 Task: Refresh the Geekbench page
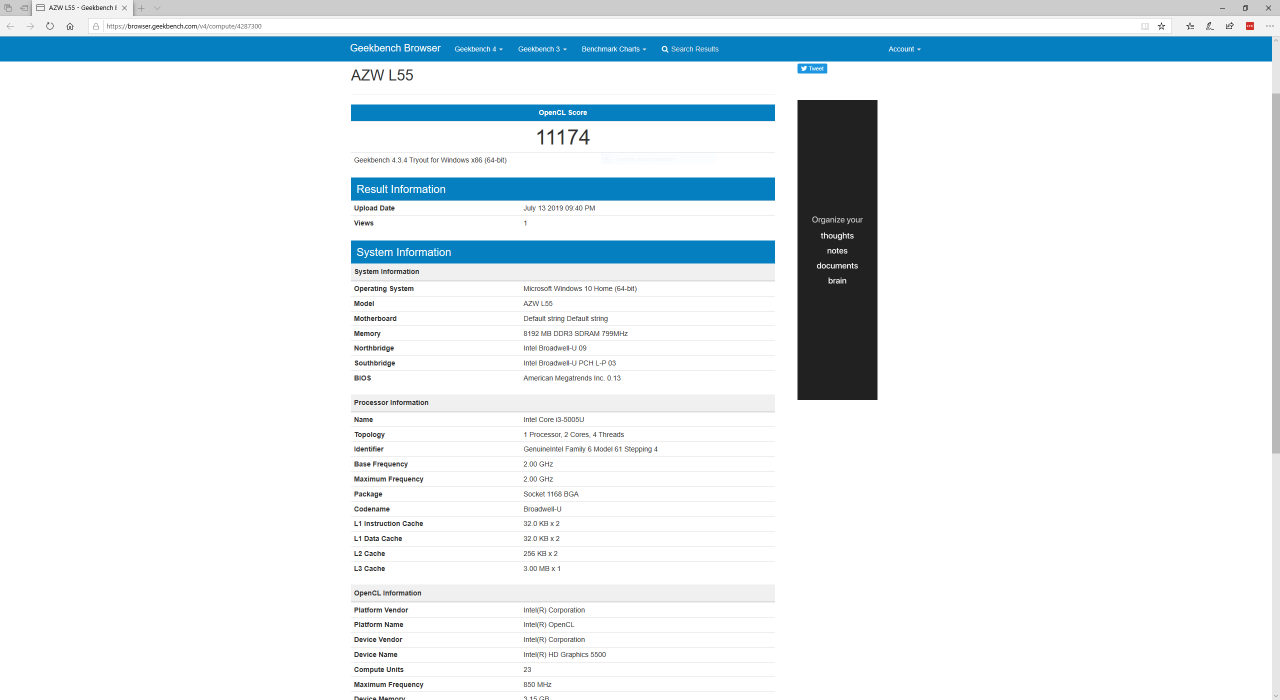pyautogui.click(x=50, y=26)
